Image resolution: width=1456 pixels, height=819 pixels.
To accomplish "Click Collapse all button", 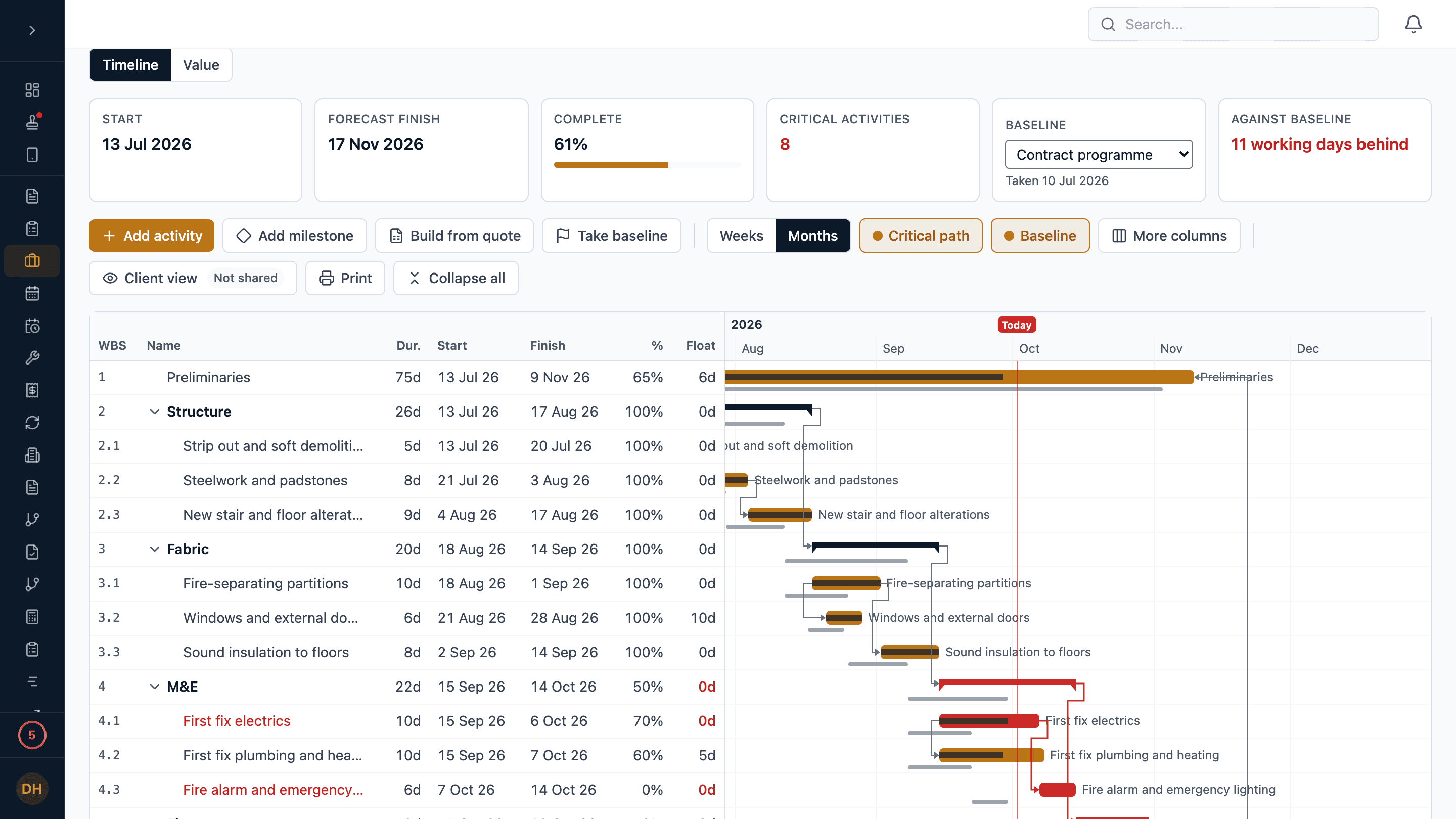I will [456, 278].
